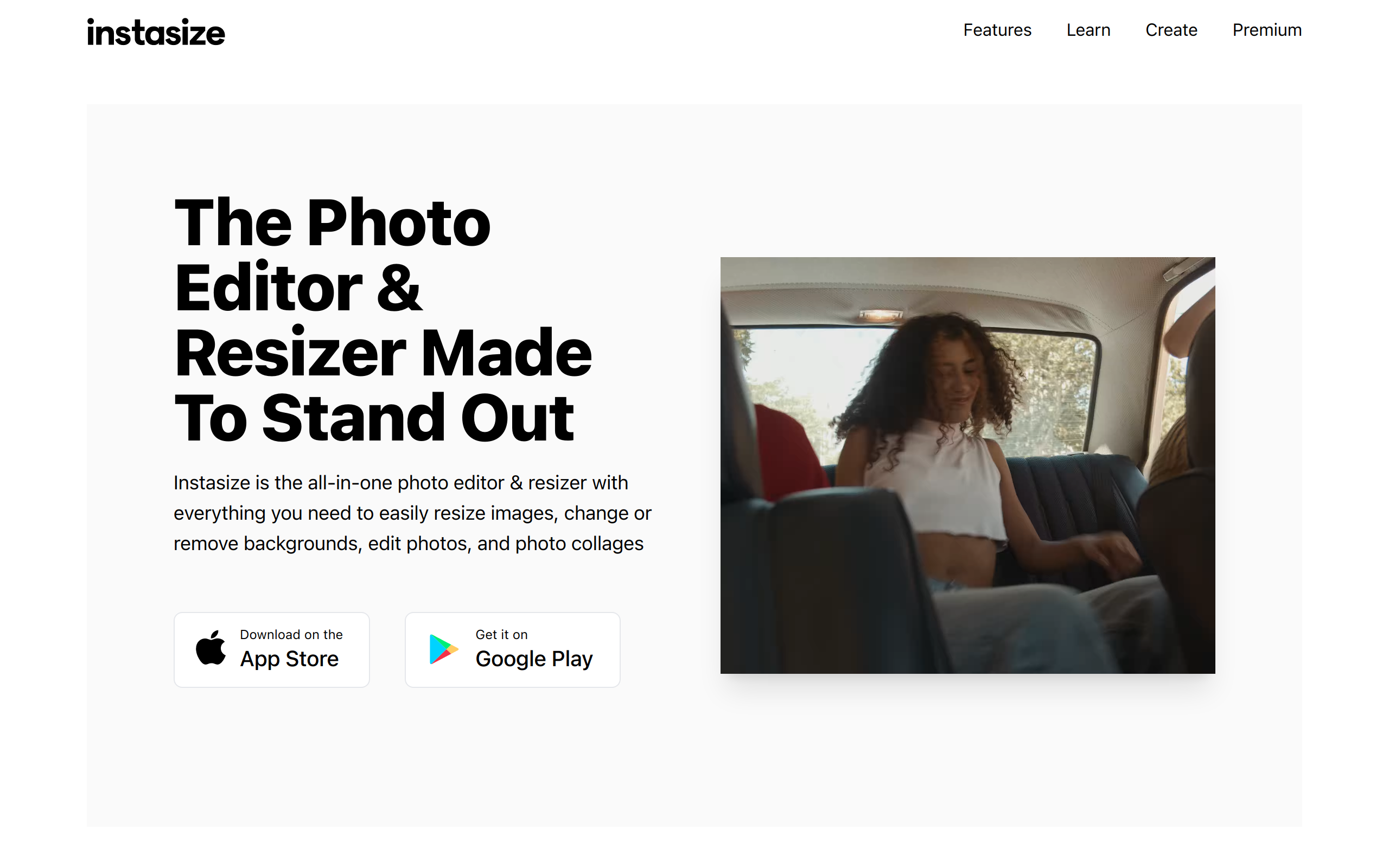Click the "To Stand Out" headline line

[374, 418]
